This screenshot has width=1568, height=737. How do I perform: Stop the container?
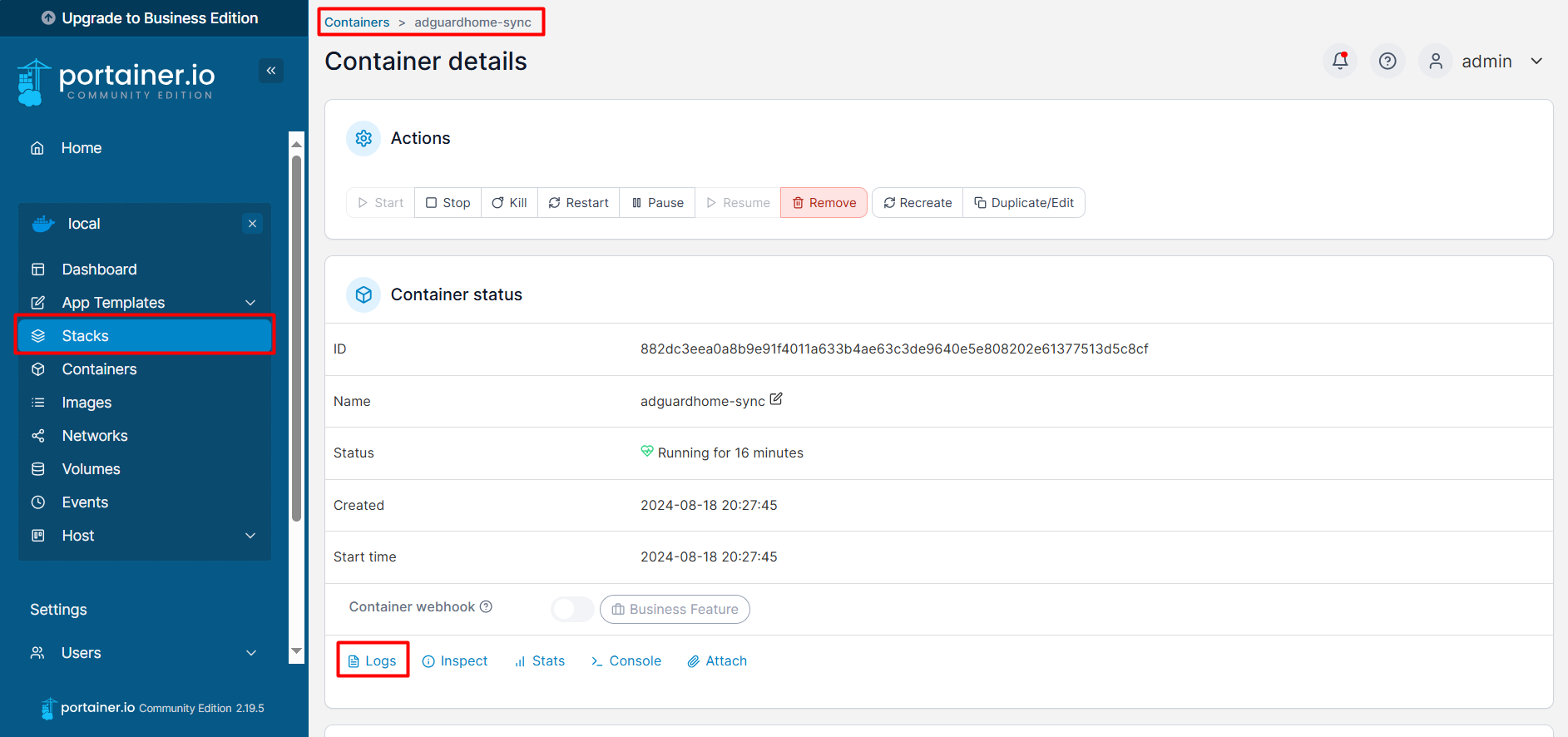pos(448,203)
